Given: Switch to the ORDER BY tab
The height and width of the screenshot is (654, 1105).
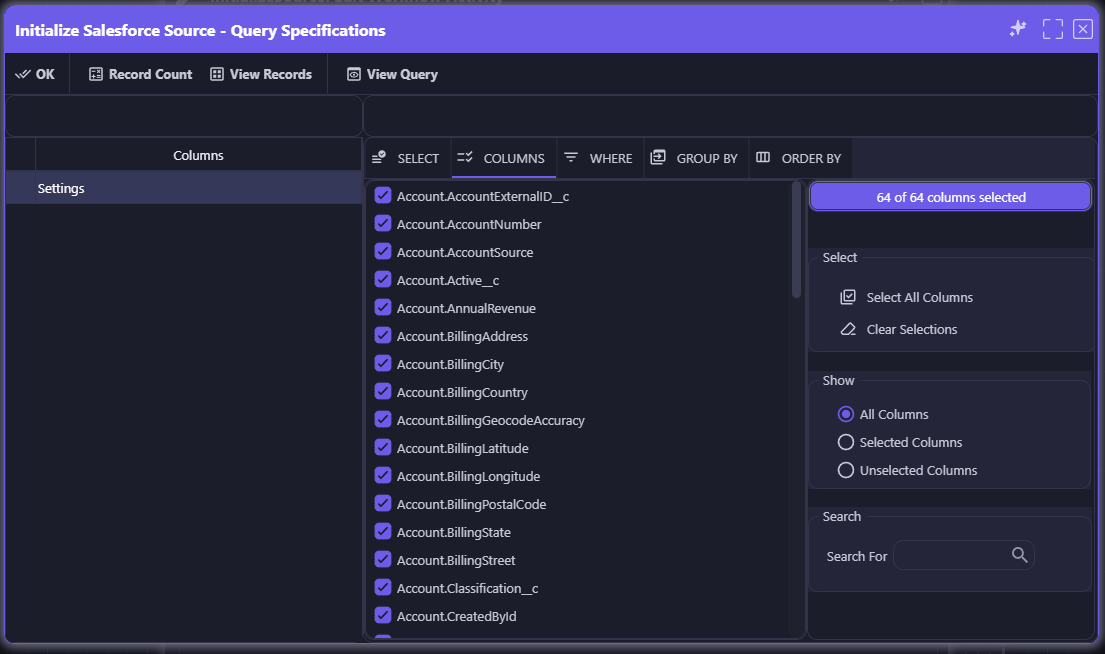Looking at the screenshot, I should pos(800,158).
